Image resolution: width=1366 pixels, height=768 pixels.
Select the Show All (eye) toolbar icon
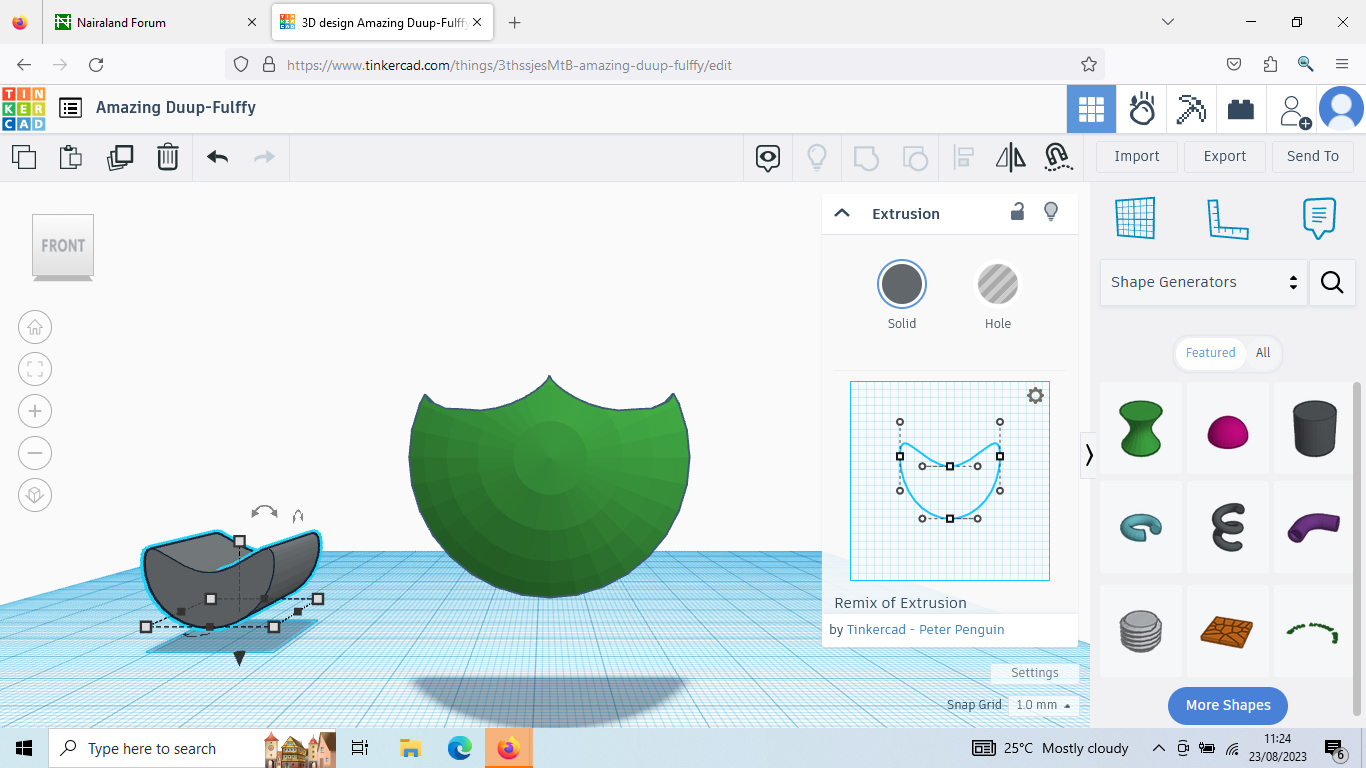[x=767, y=157]
